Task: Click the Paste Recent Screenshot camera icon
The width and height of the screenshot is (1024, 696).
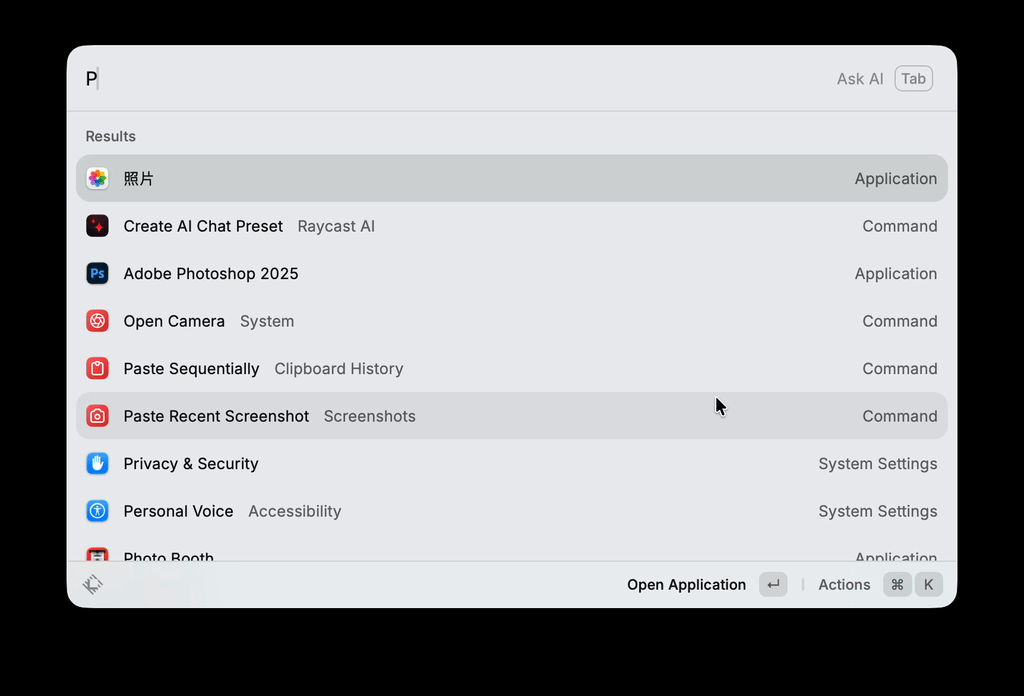Action: pos(97,416)
